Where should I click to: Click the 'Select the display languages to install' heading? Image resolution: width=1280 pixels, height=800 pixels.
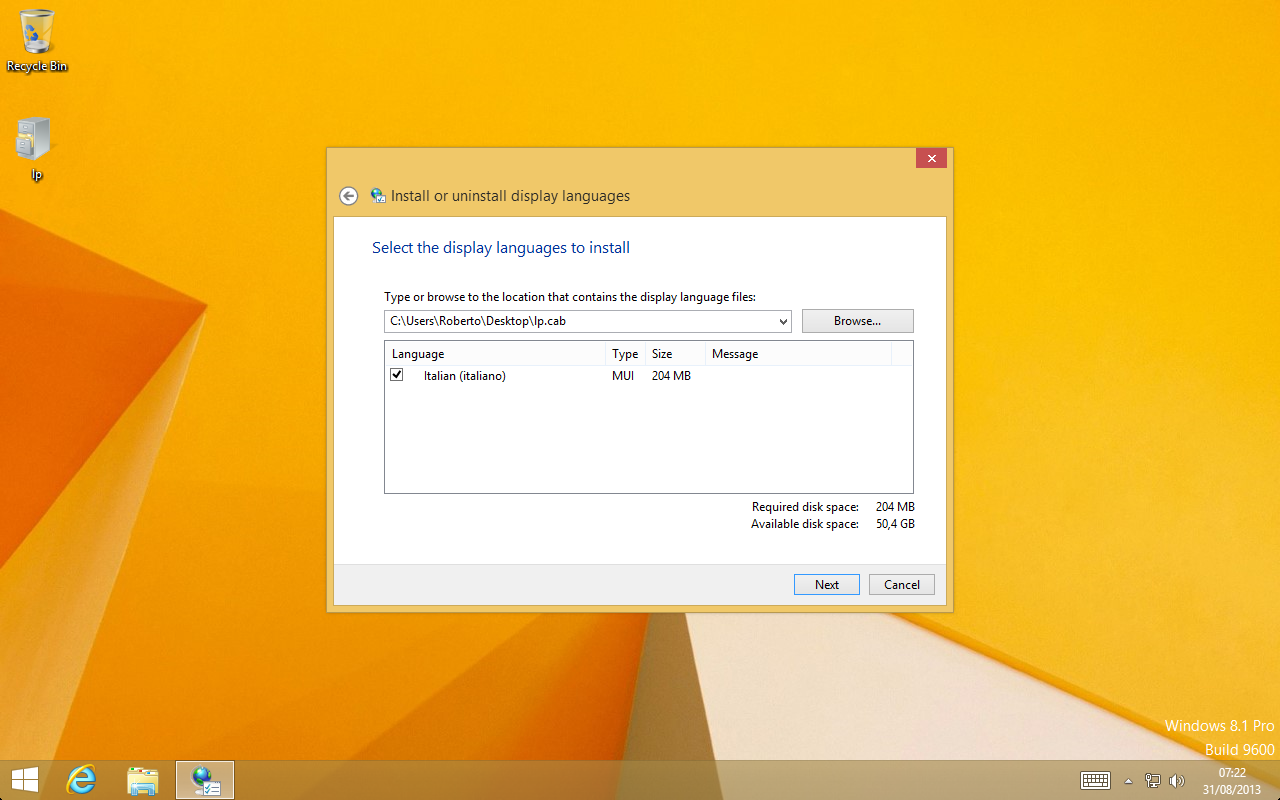501,248
